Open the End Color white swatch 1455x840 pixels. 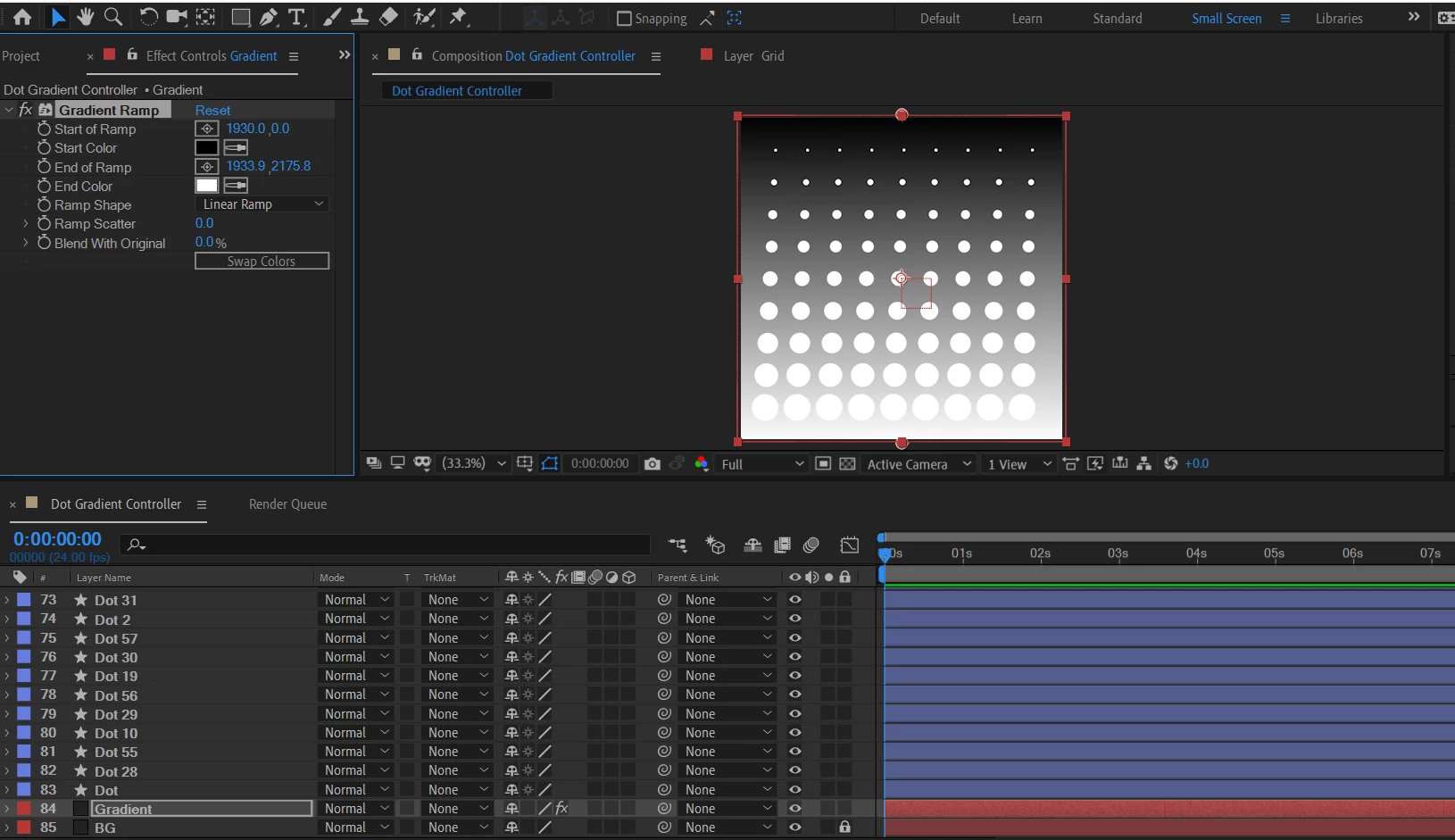[x=207, y=186]
